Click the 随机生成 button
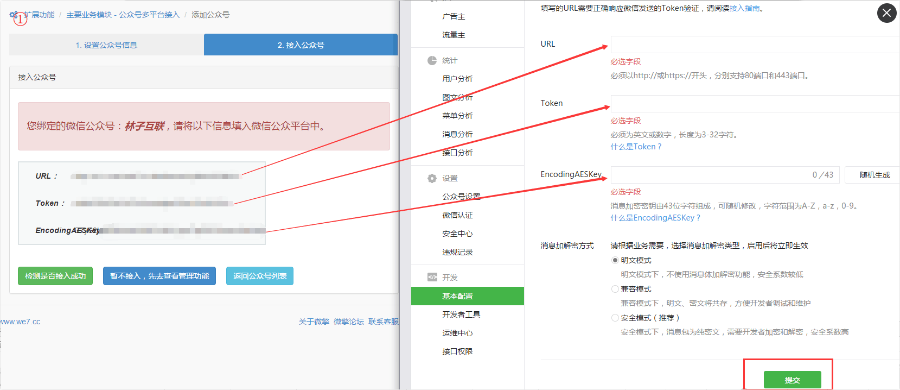This screenshot has width=900, height=390. (x=872, y=175)
